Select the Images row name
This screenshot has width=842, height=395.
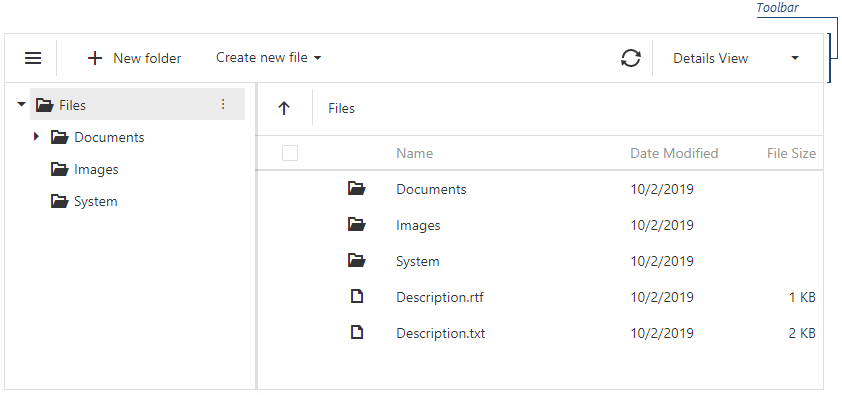(418, 225)
